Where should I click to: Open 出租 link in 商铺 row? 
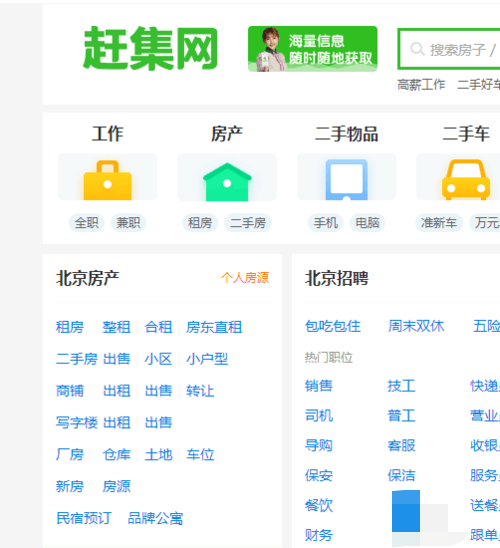coord(117,391)
